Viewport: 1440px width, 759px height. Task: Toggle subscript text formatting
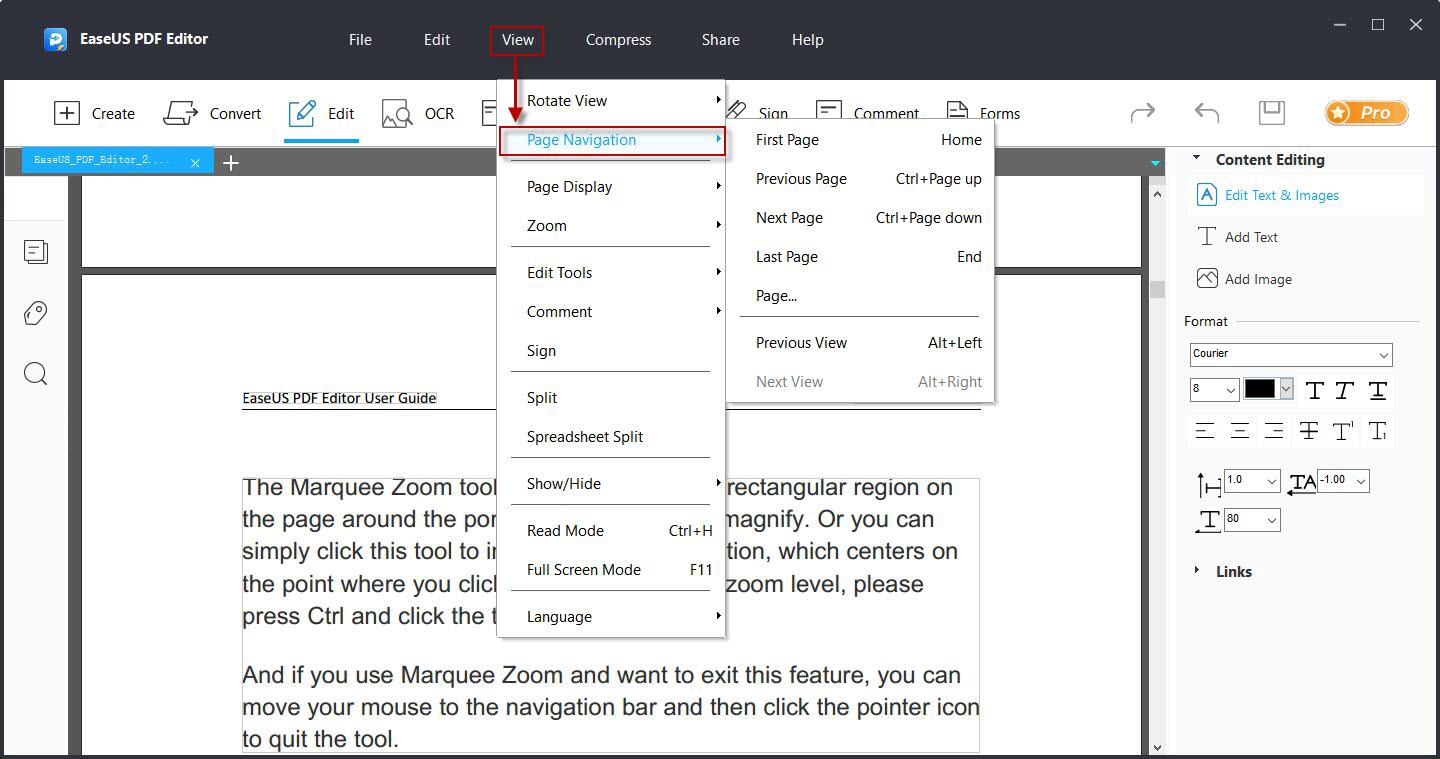coord(1377,431)
